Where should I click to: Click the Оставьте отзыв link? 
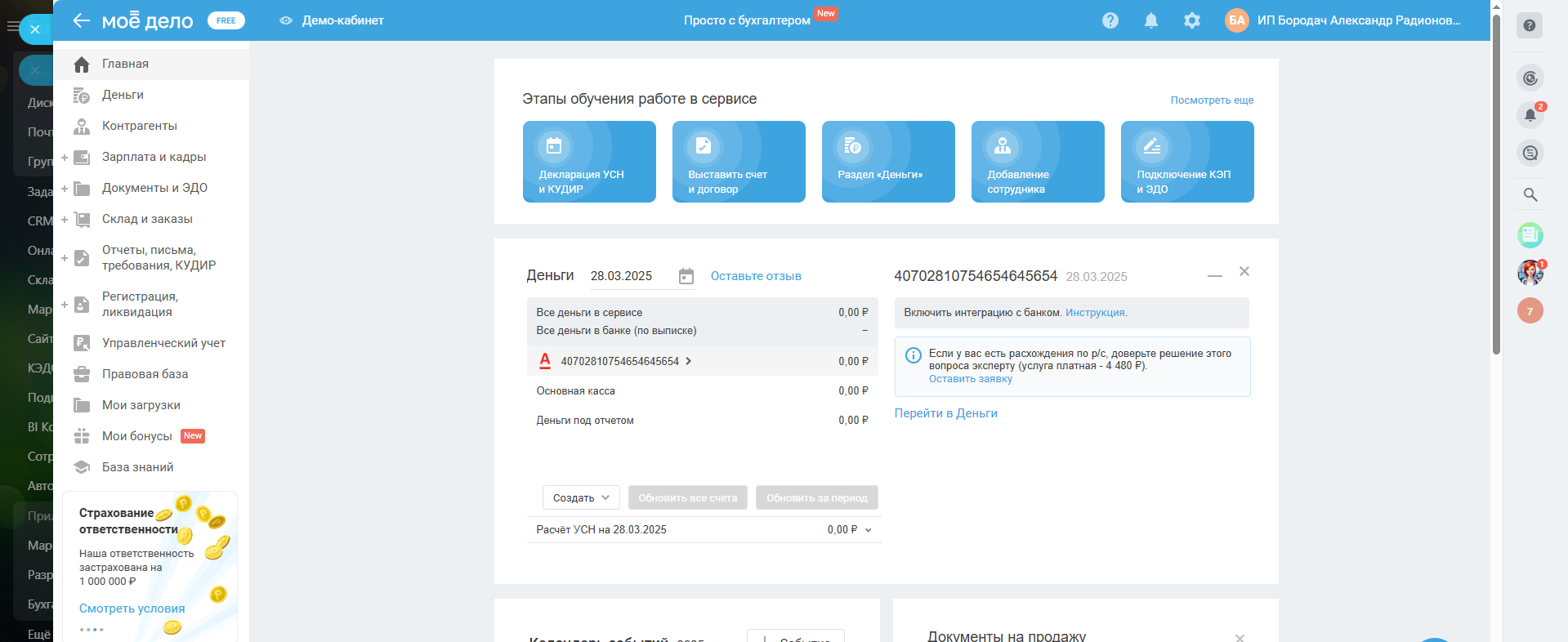(x=756, y=276)
